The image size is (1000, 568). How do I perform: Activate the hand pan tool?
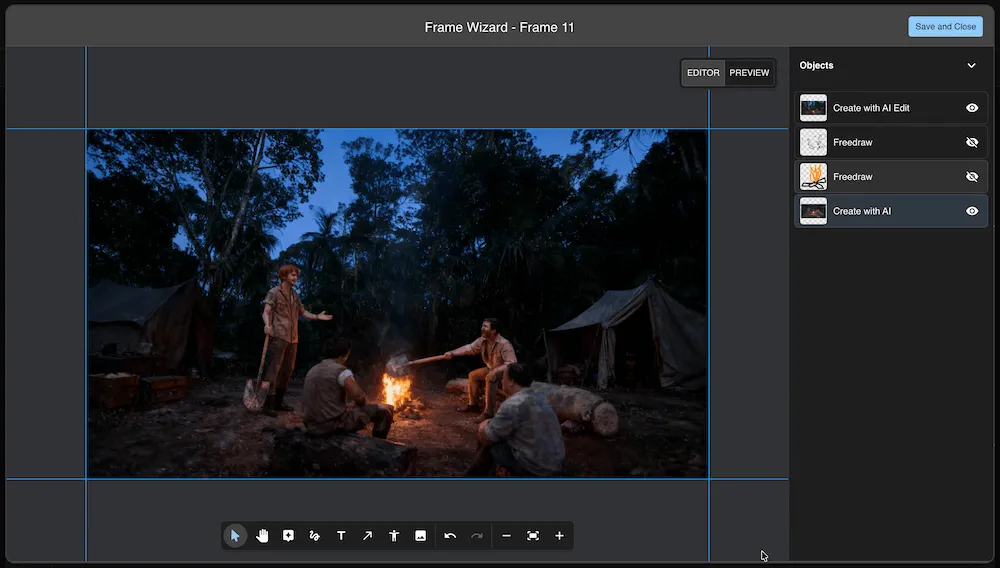pyautogui.click(x=262, y=536)
